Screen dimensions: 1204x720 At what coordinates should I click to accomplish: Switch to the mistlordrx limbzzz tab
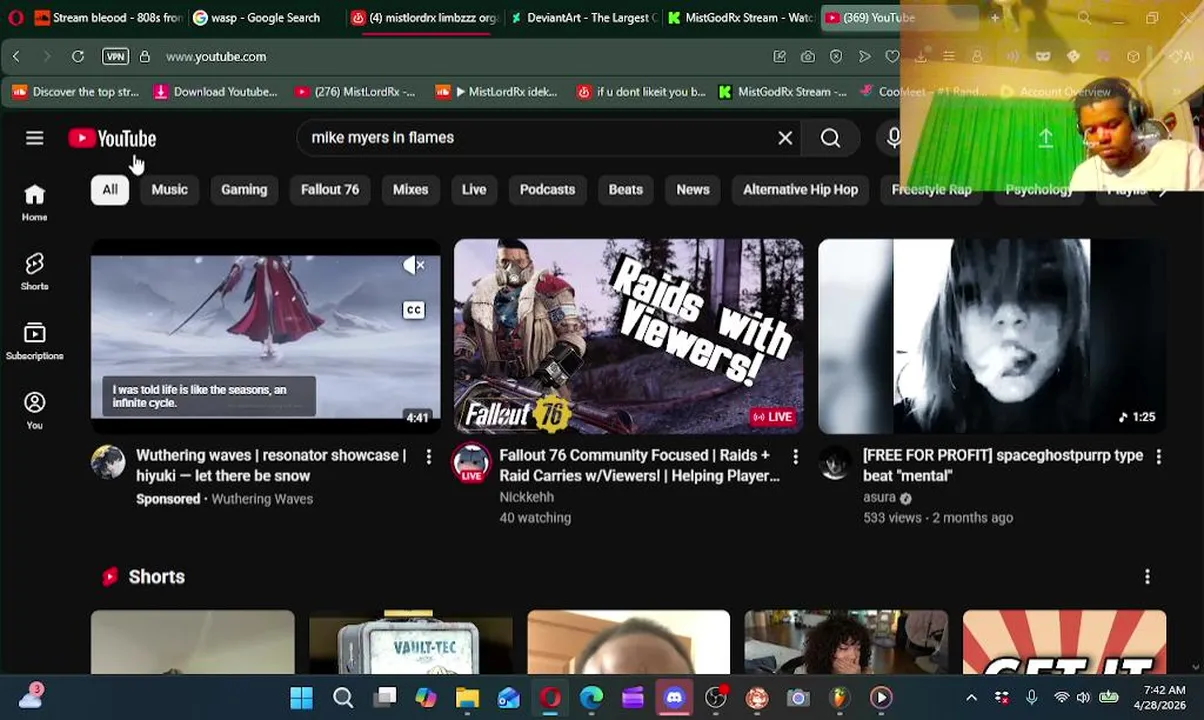[424, 18]
